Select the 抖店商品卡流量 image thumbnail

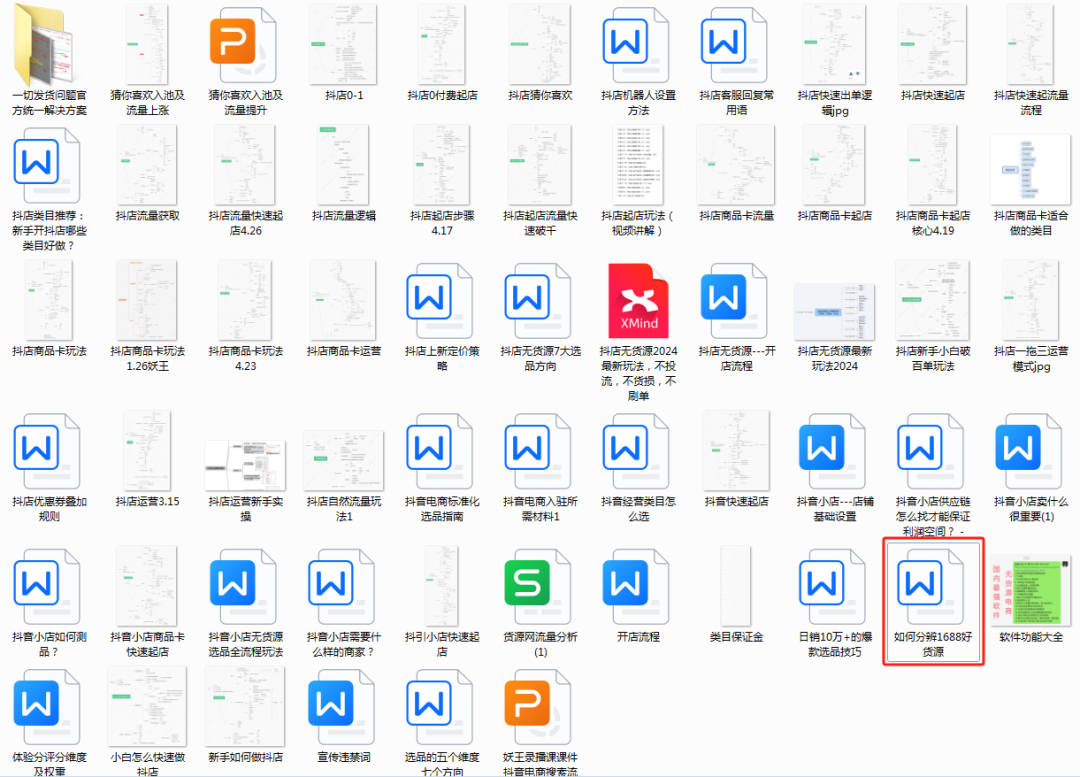click(x=736, y=165)
